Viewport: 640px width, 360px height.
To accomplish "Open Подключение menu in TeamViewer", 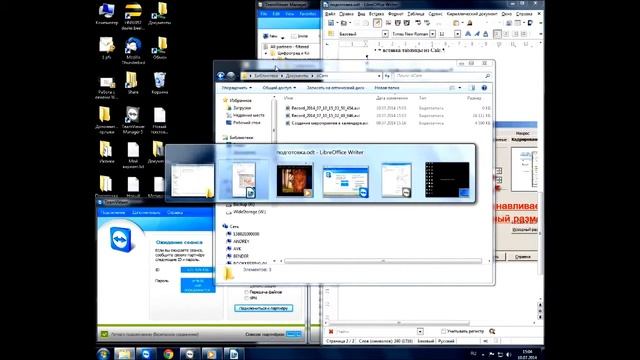I will [112, 213].
